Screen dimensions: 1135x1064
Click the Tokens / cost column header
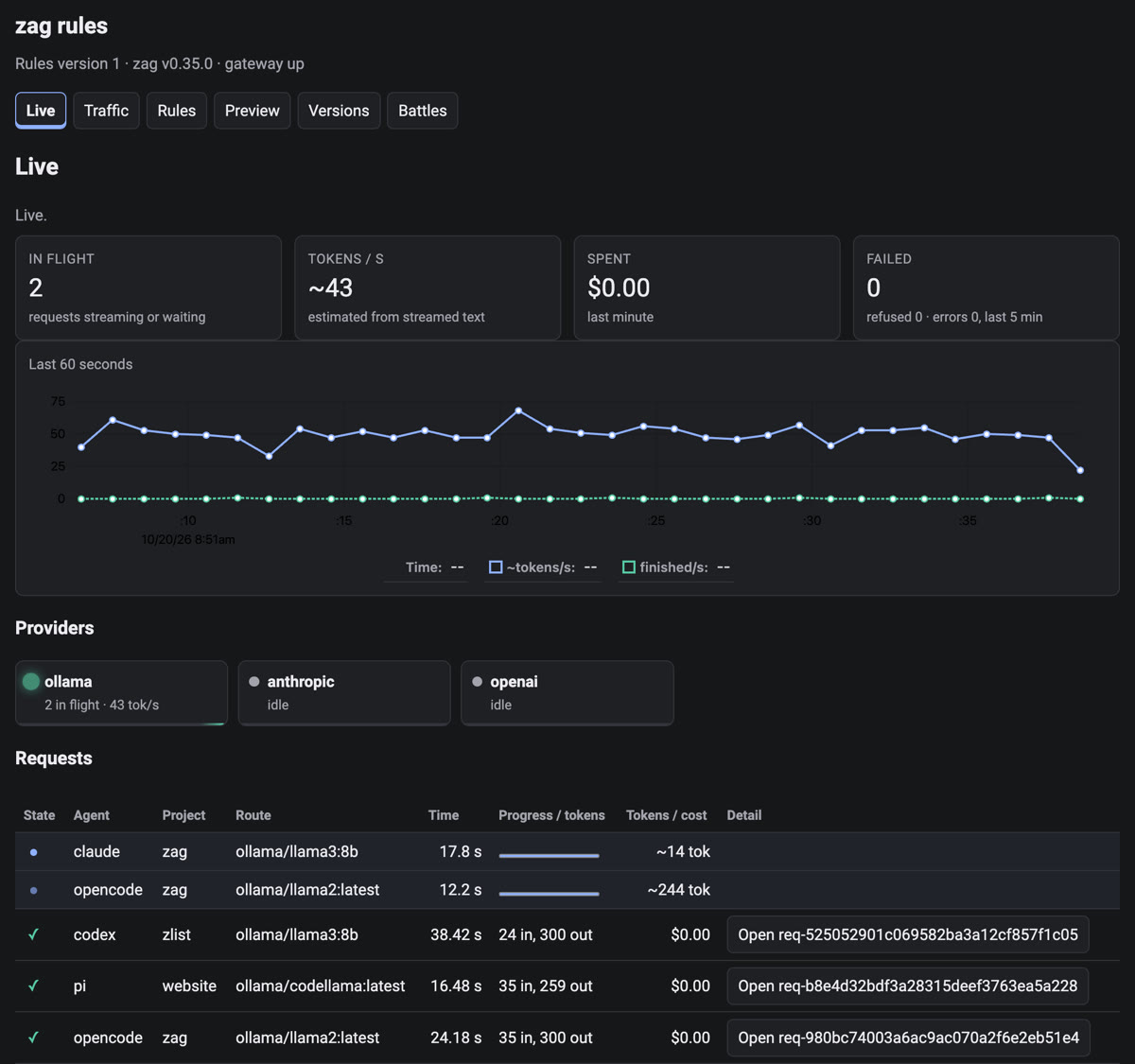(x=667, y=815)
